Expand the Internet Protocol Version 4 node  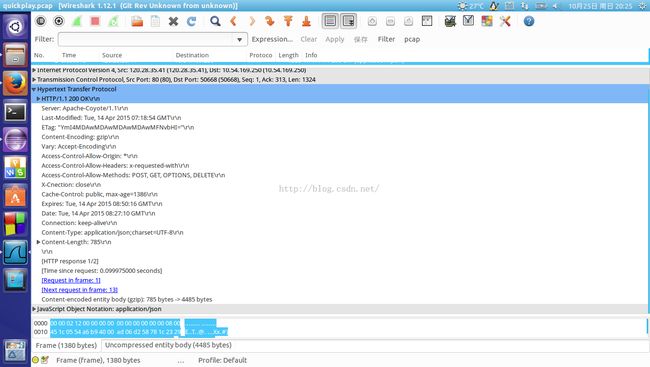point(34,70)
